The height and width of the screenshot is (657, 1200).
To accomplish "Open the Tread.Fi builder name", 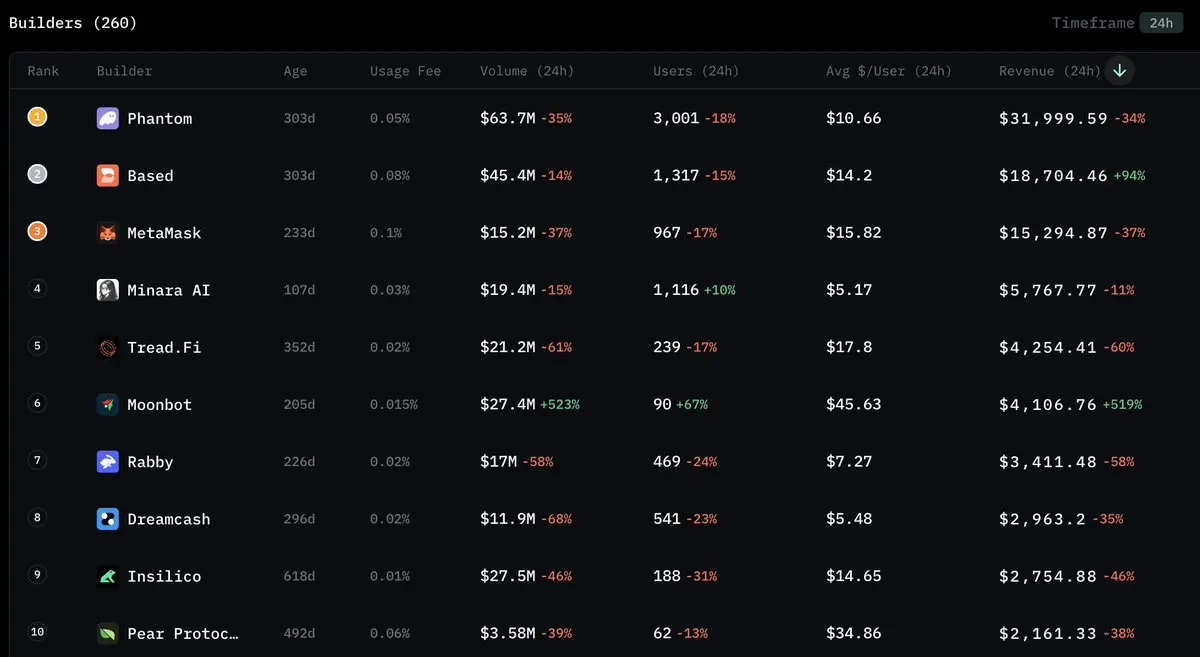I will (164, 347).
